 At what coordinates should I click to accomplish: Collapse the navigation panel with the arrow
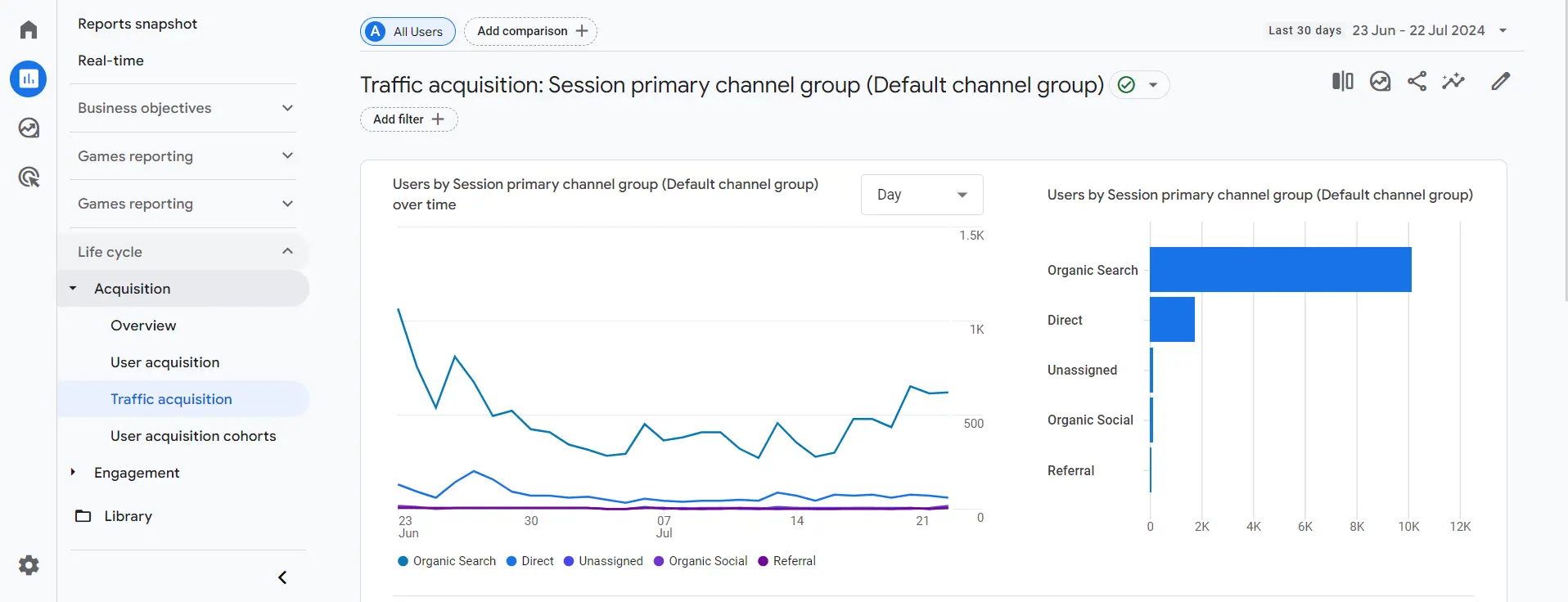coord(282,577)
